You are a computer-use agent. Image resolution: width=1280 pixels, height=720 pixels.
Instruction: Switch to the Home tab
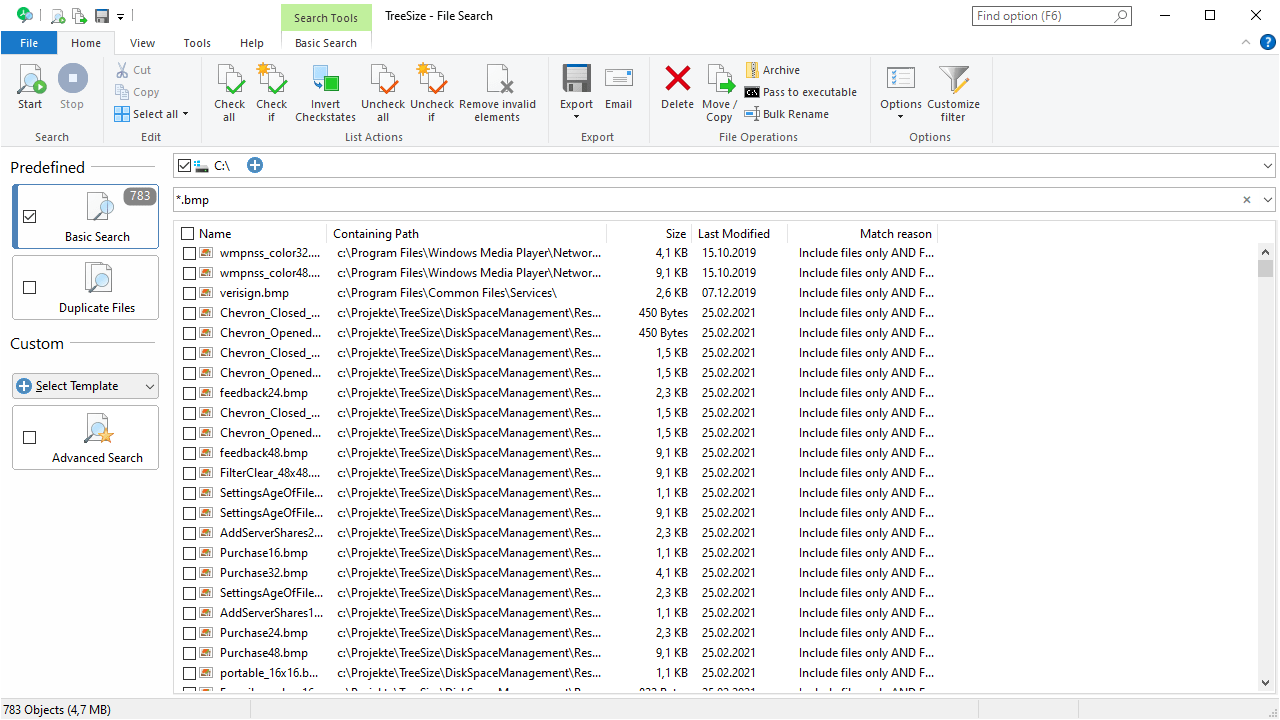86,43
